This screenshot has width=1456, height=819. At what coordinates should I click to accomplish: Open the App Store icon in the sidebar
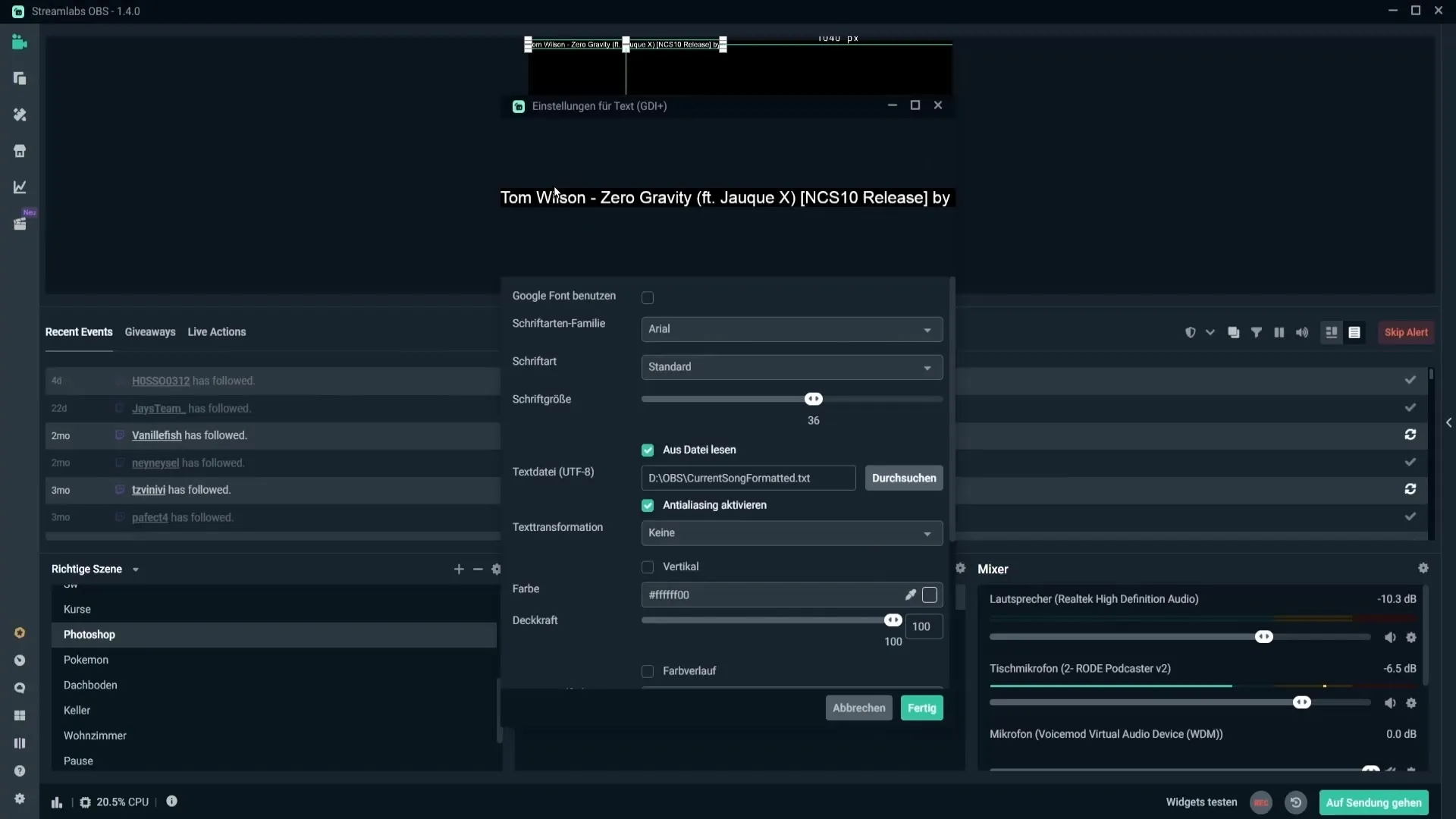pyautogui.click(x=20, y=151)
